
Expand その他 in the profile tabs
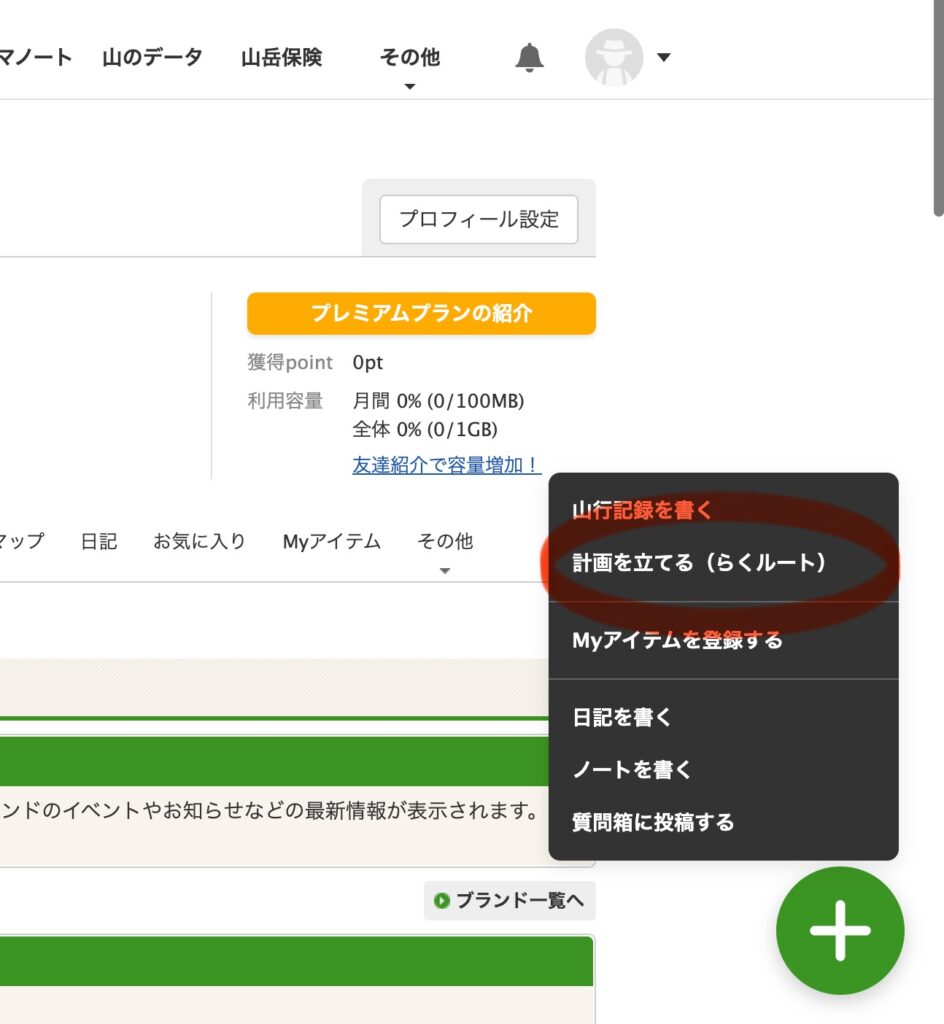(x=445, y=541)
